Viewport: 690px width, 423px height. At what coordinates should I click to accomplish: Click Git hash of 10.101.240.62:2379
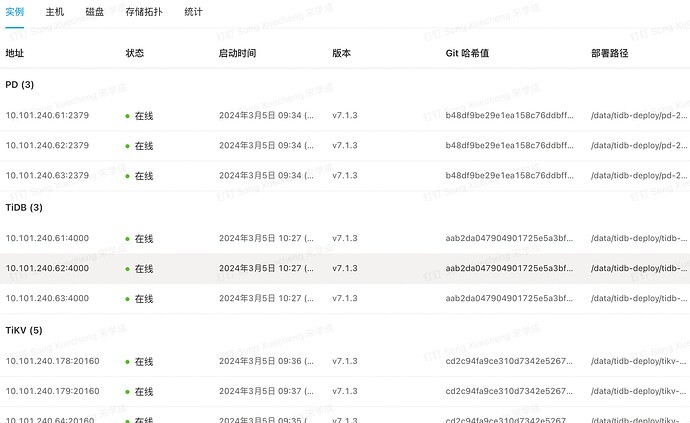[509, 145]
